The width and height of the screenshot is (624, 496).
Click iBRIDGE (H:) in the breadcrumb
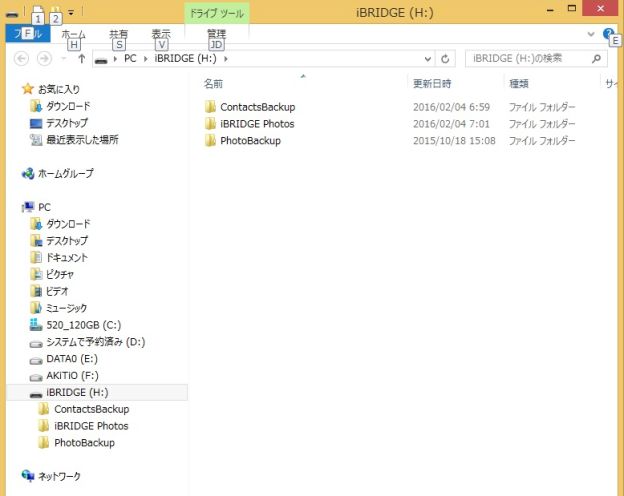[x=185, y=59]
